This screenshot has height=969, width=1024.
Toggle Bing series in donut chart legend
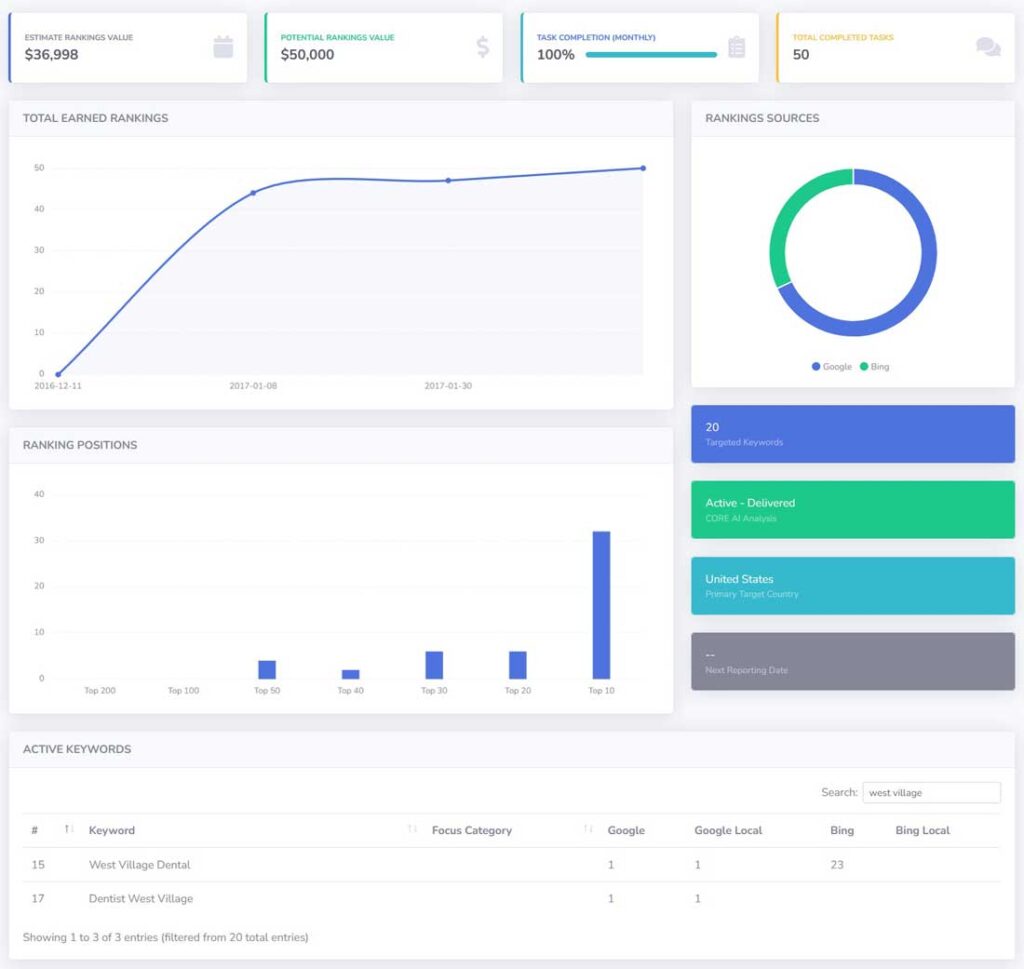click(x=874, y=367)
